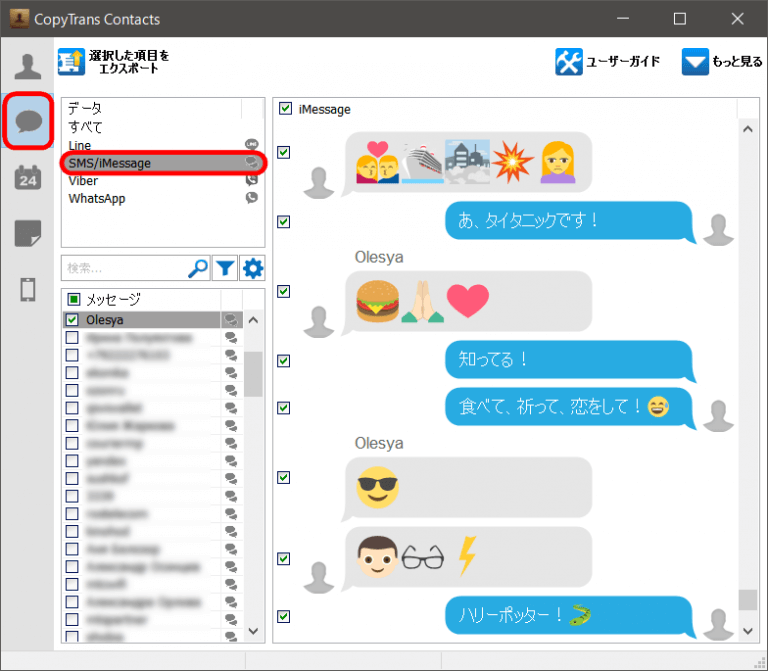Viewport: 768px width, 671px height.
Task: Click the burger emoji message
Action: (468, 302)
